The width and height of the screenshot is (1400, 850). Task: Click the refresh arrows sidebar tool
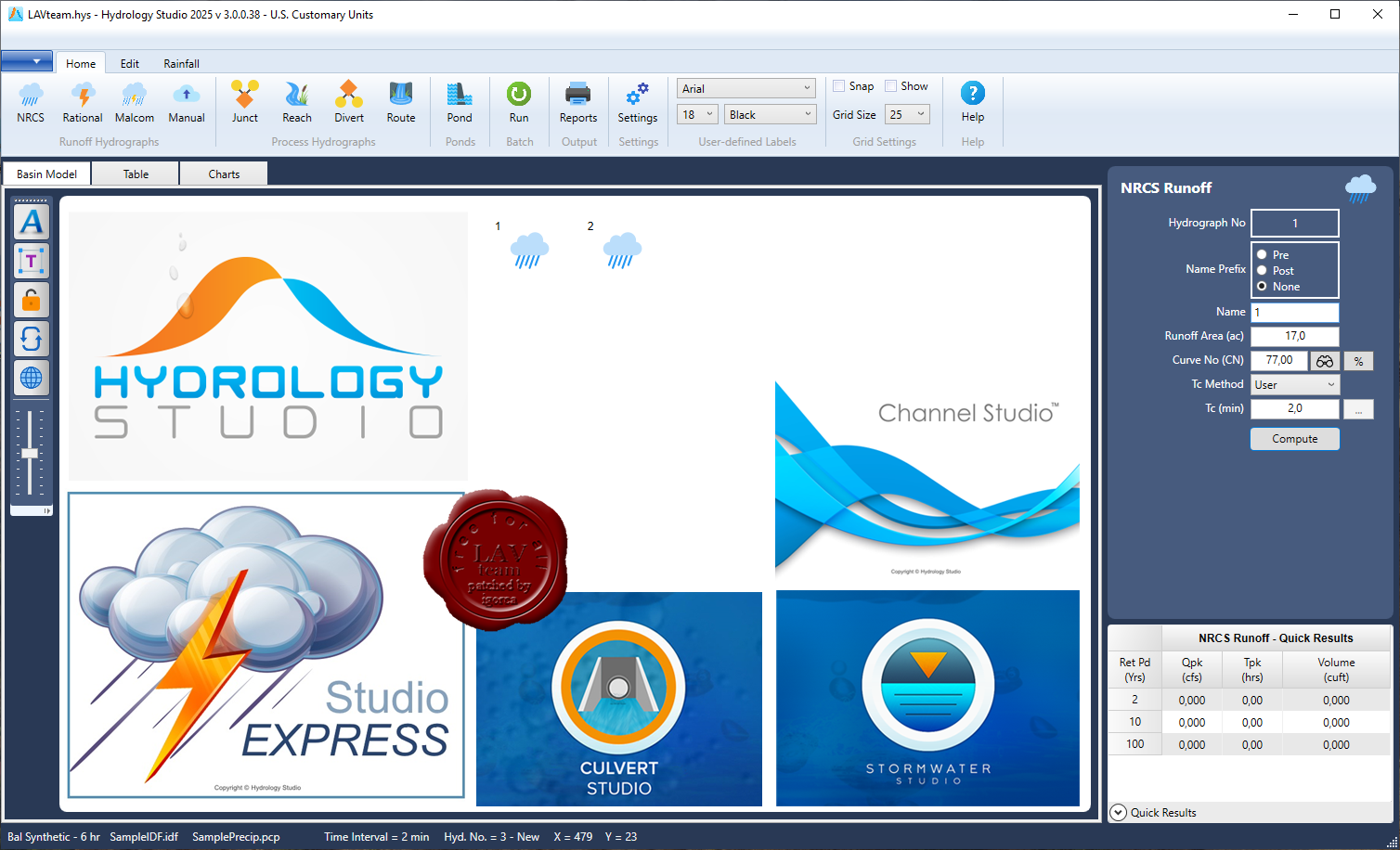[x=32, y=339]
